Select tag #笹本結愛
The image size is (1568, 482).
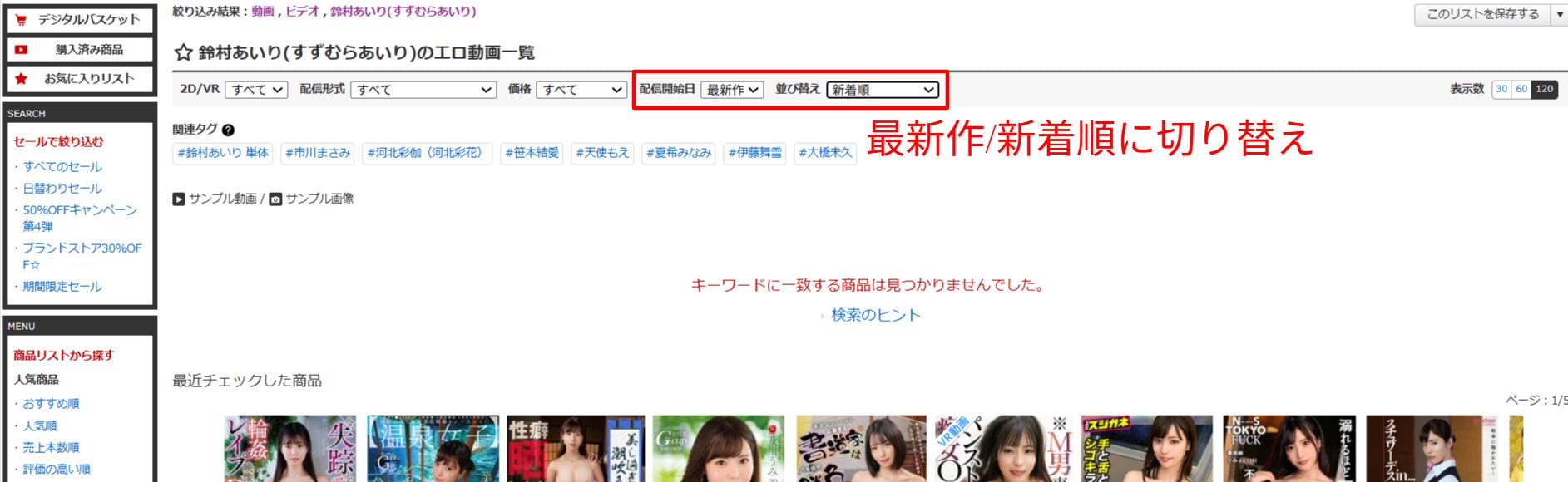coord(532,153)
